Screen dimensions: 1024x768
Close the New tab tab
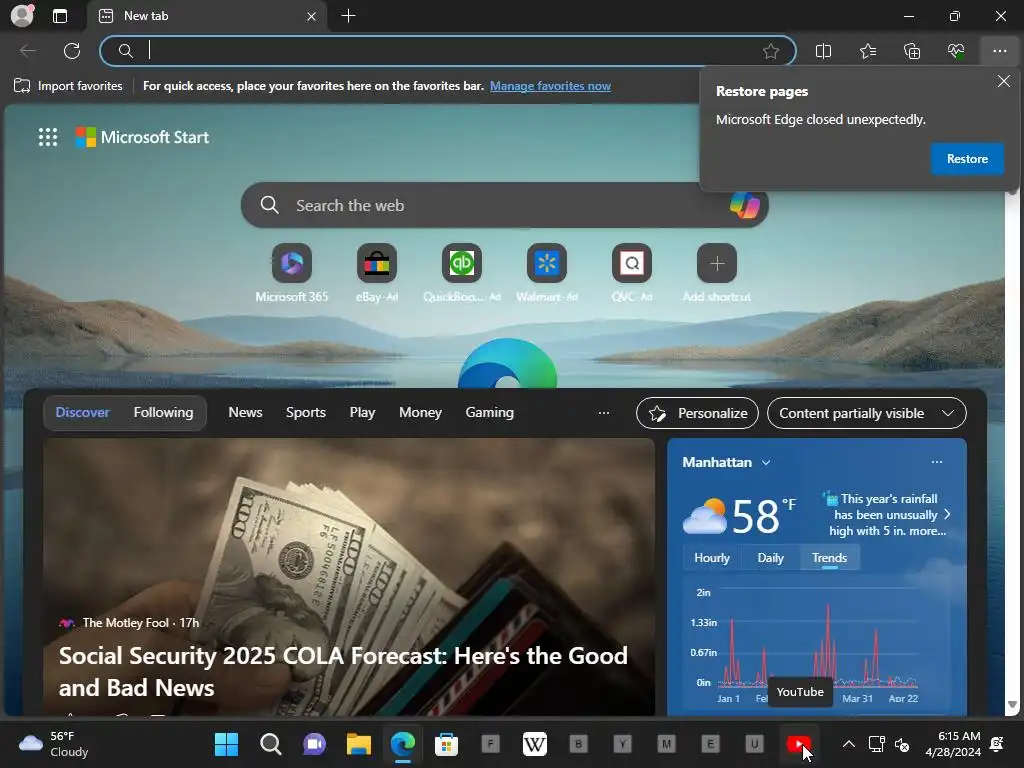point(312,16)
